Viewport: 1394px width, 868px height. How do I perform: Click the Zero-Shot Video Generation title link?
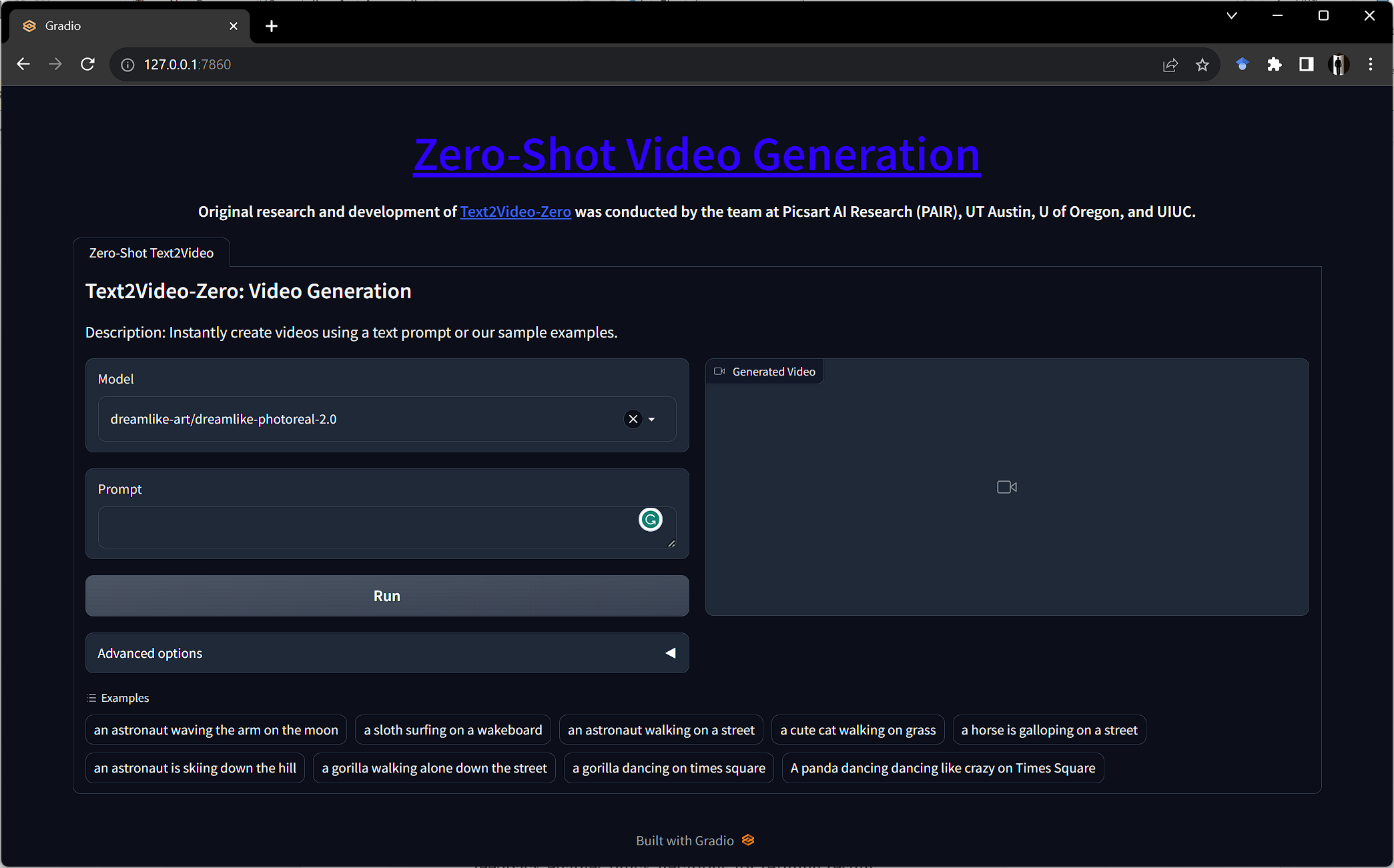pyautogui.click(x=697, y=155)
